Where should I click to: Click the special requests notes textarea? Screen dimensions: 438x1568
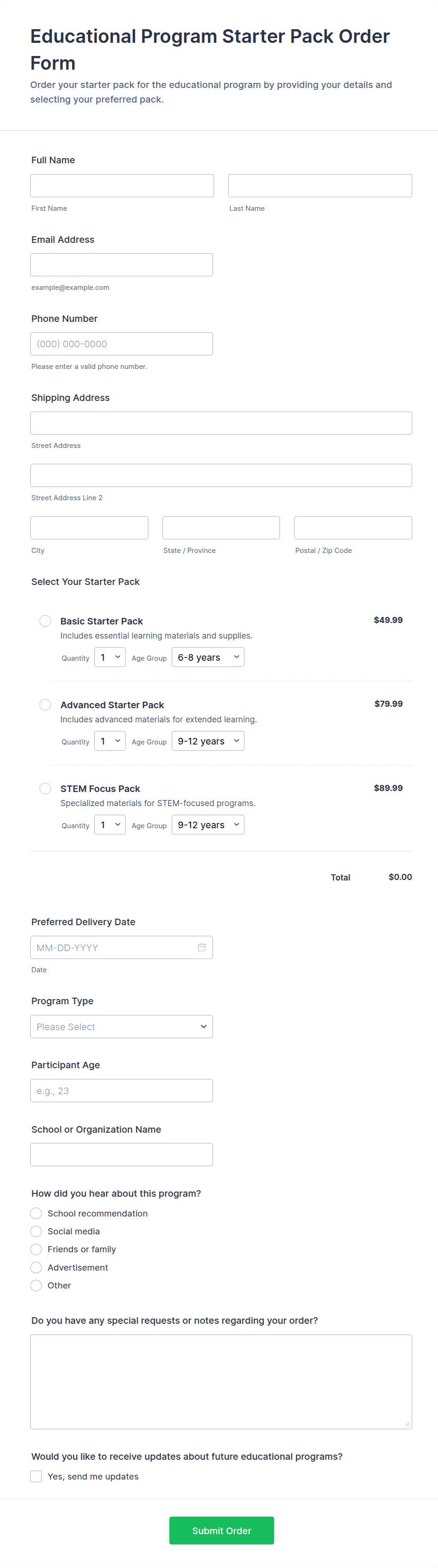pyautogui.click(x=221, y=1381)
